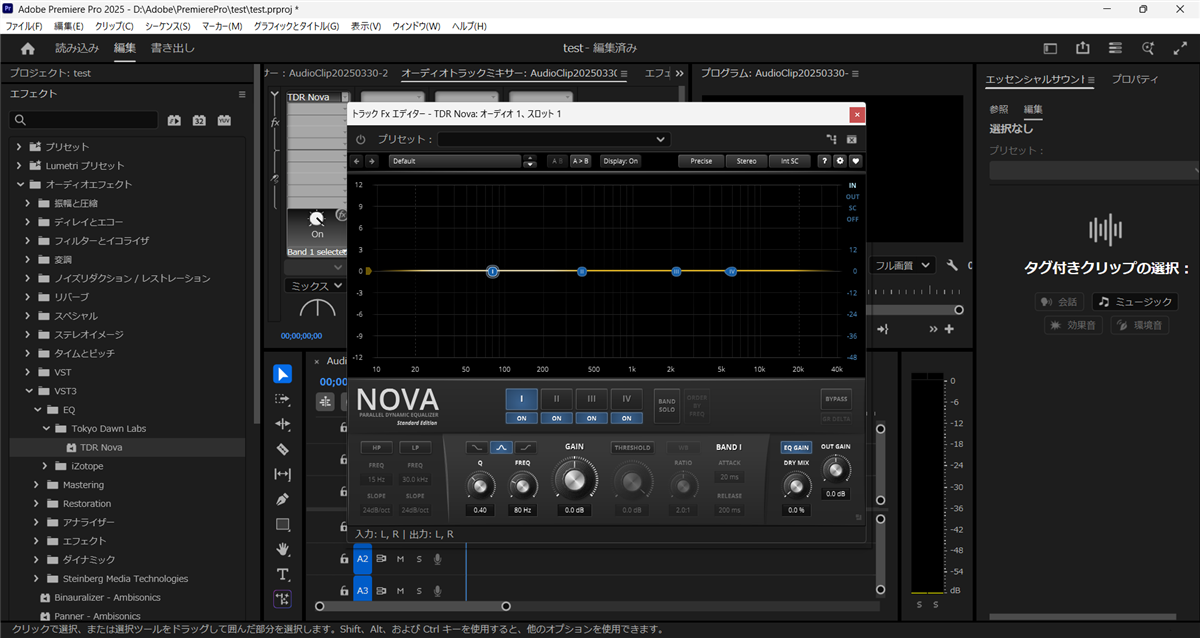The image size is (1200, 638).
Task: Toggle Band II ON switch
Action: (x=557, y=418)
